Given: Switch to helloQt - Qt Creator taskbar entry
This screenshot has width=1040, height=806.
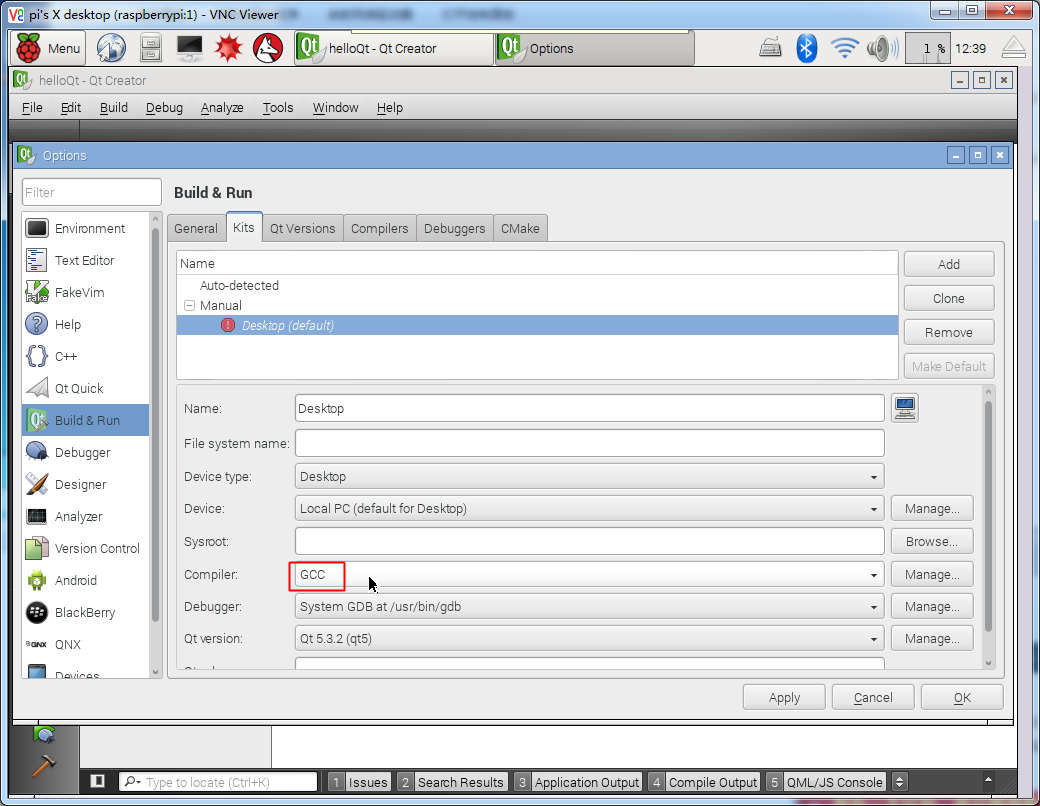Looking at the screenshot, I should pyautogui.click(x=394, y=48).
